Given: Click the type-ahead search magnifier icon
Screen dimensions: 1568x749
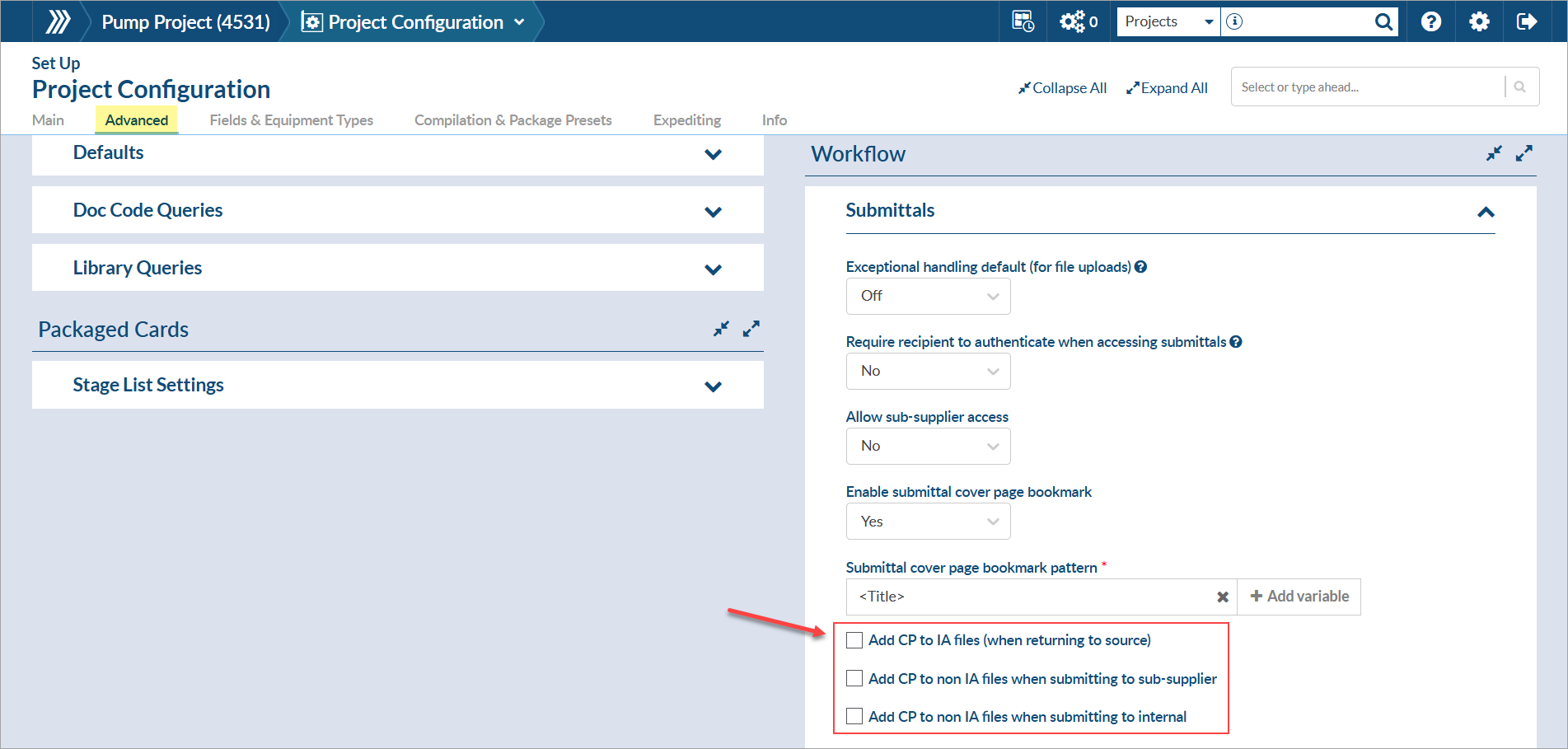Looking at the screenshot, I should [x=1520, y=87].
